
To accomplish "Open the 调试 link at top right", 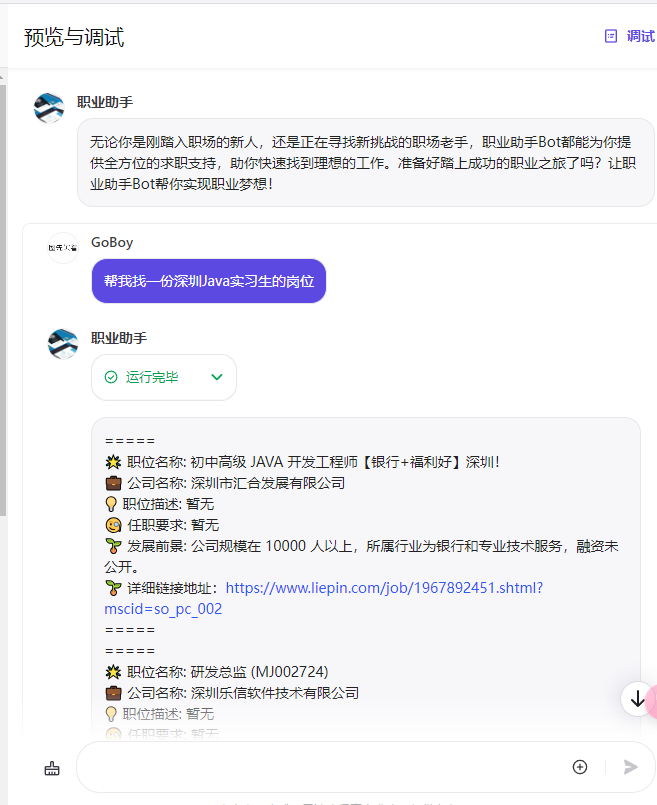I will click(x=640, y=36).
